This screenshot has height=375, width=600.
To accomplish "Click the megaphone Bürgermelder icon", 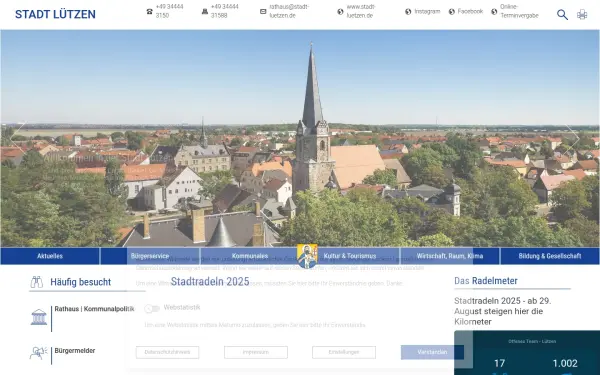I will 38,352.
